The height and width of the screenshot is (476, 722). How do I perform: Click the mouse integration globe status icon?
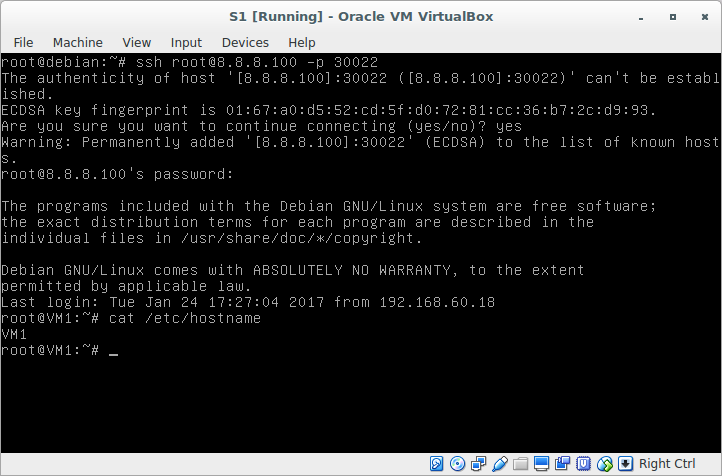click(605, 464)
